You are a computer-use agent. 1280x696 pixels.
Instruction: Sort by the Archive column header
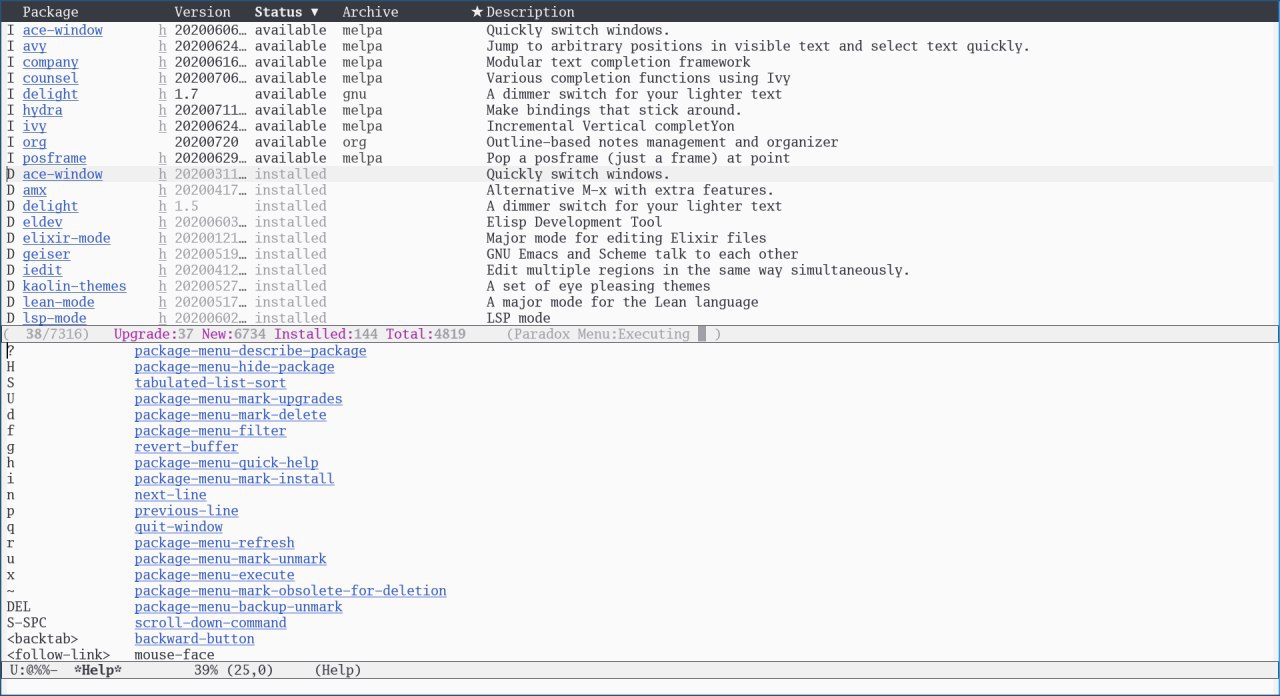(370, 12)
